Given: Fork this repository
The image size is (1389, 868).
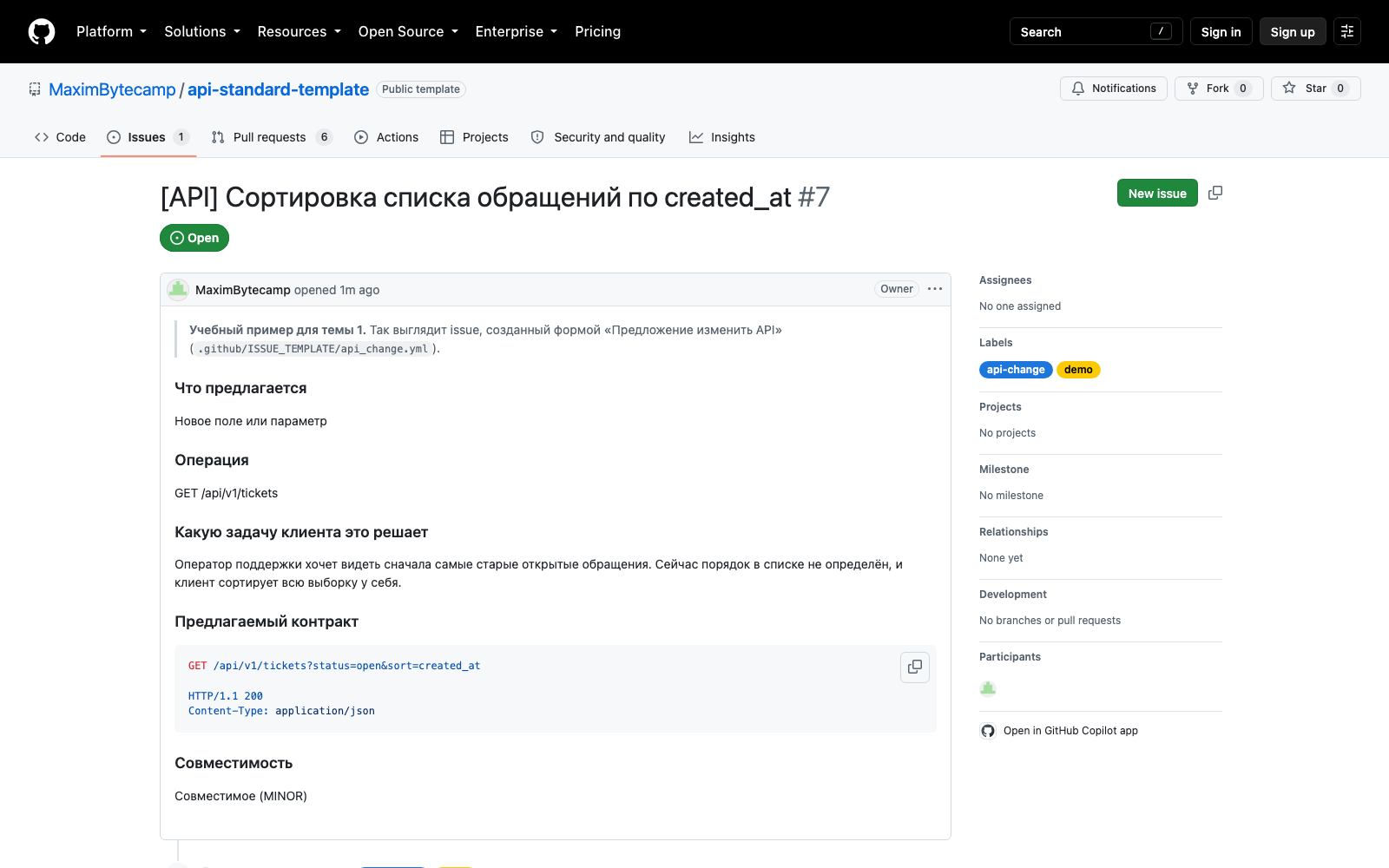Looking at the screenshot, I should pos(1219,89).
